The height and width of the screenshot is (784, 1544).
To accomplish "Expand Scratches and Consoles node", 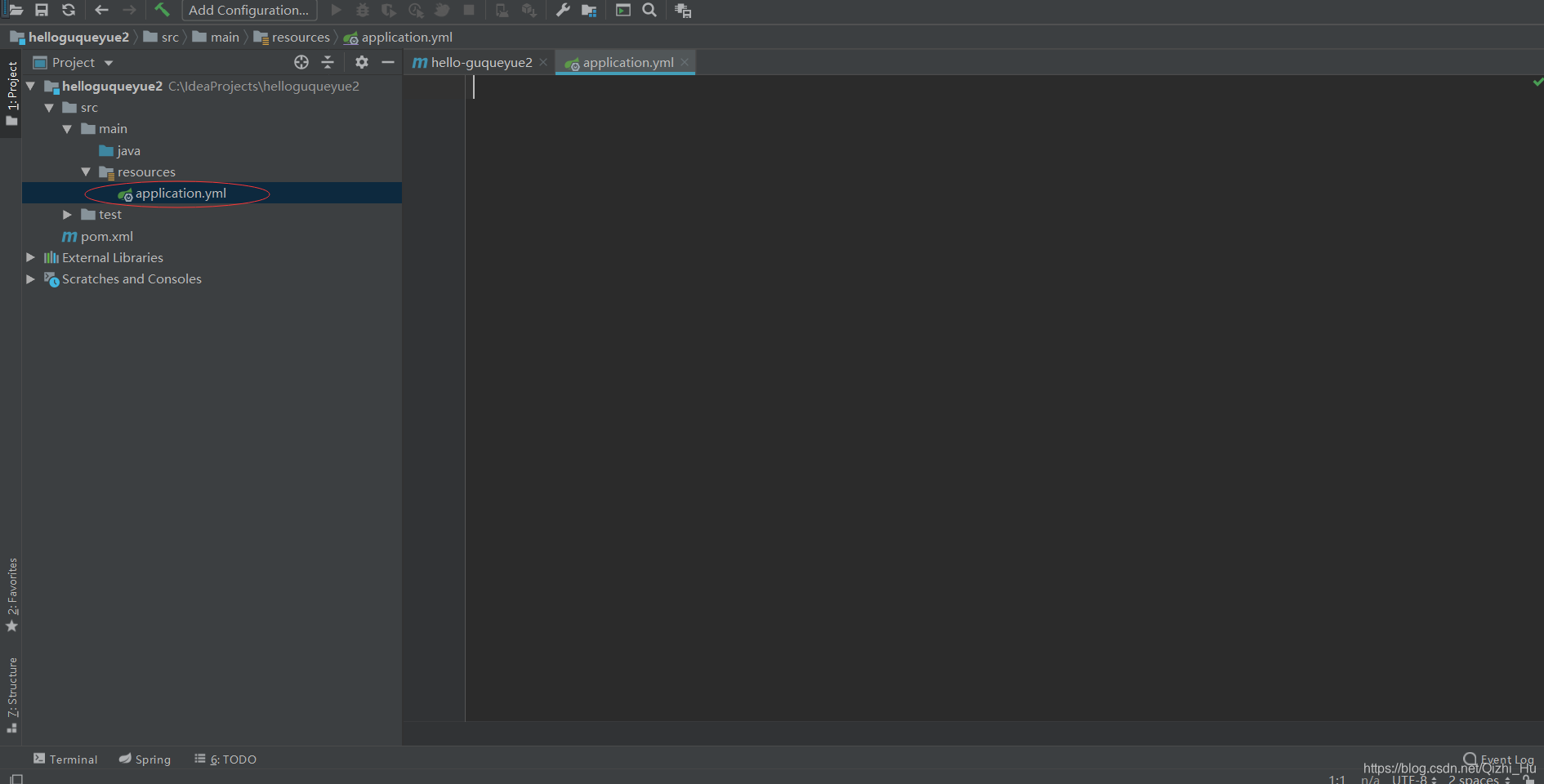I will 30,279.
